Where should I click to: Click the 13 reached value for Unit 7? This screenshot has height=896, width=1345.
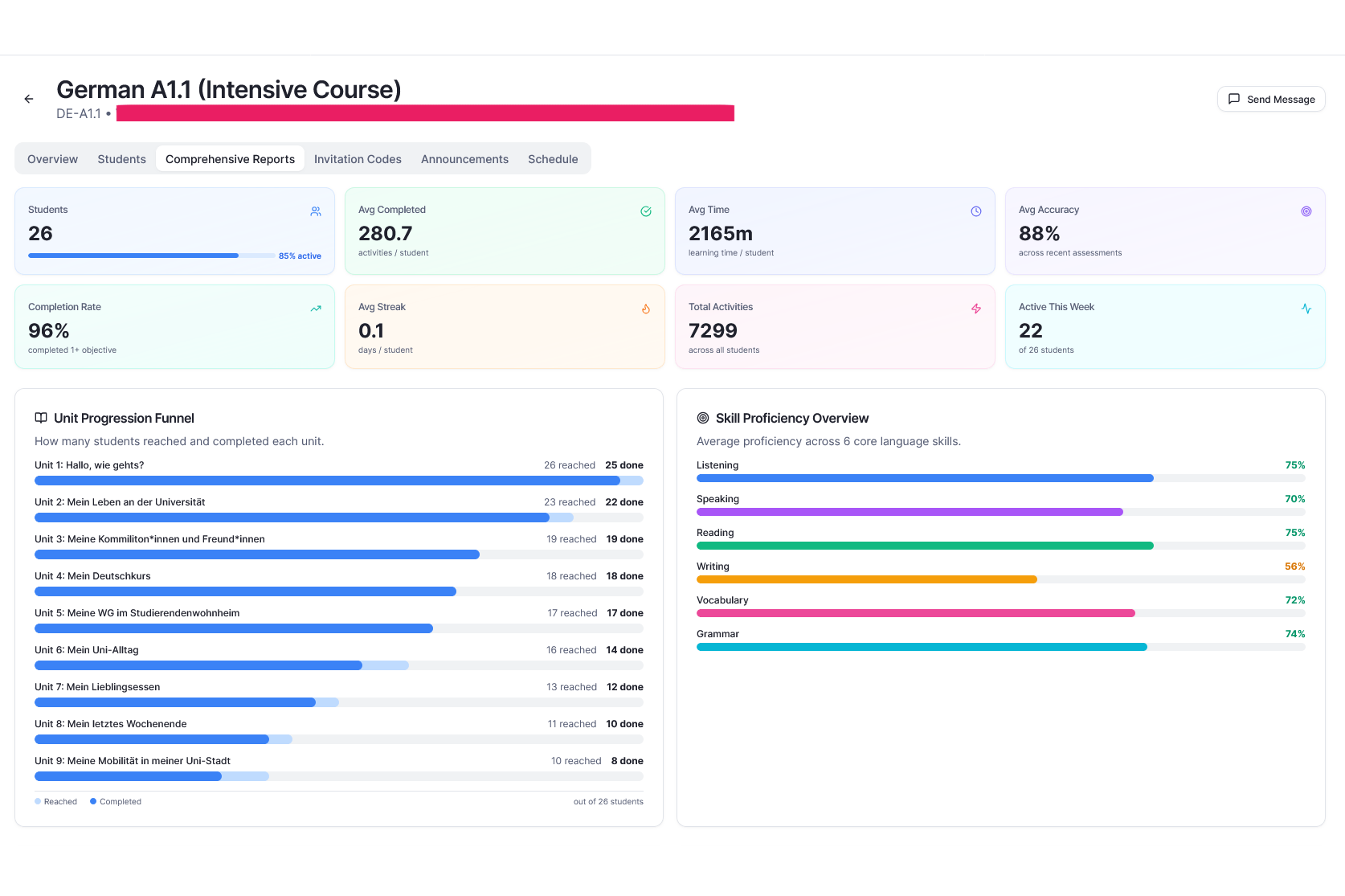pos(572,687)
